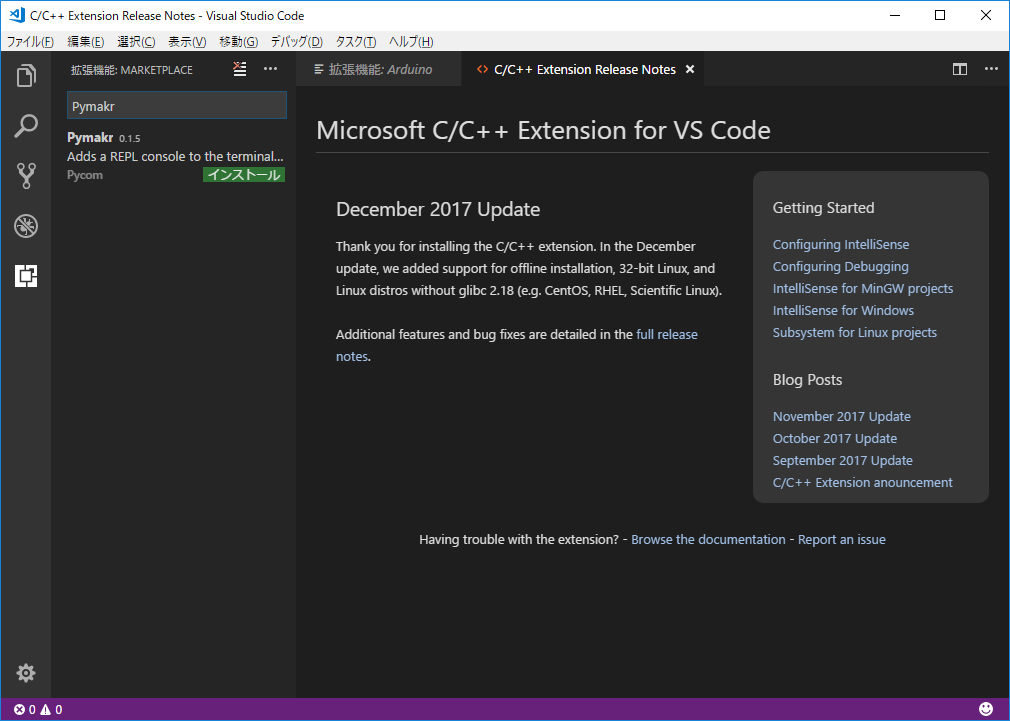Open extensions panel more actions menu

pos(271,69)
